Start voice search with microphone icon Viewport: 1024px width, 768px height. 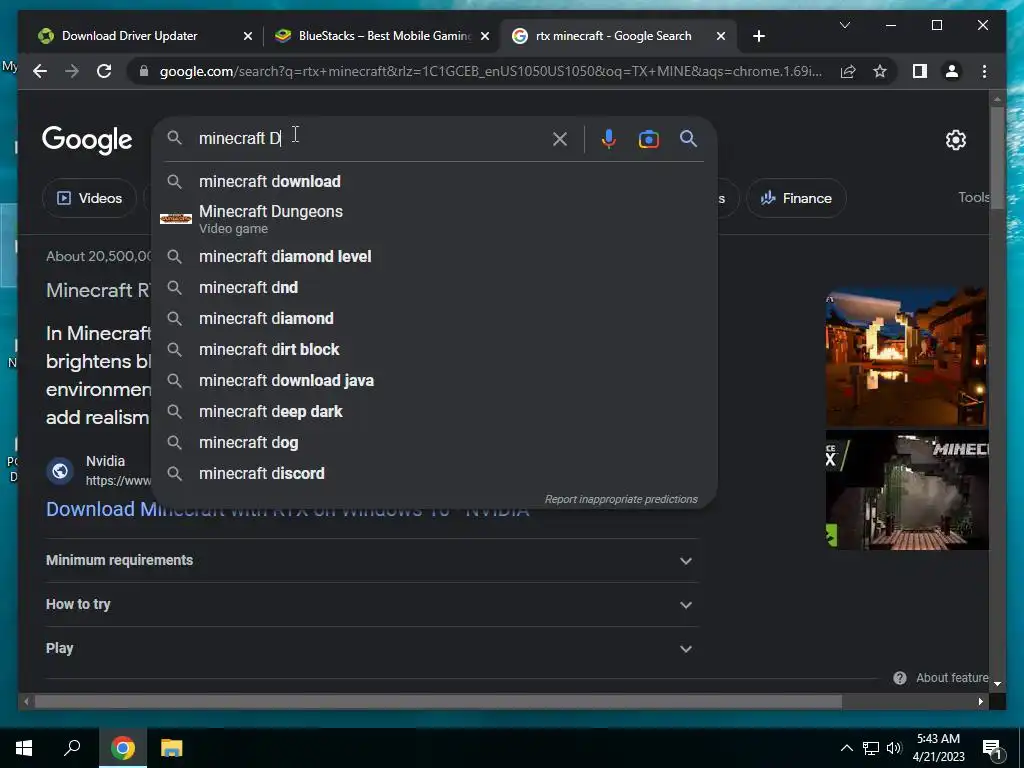click(x=609, y=139)
